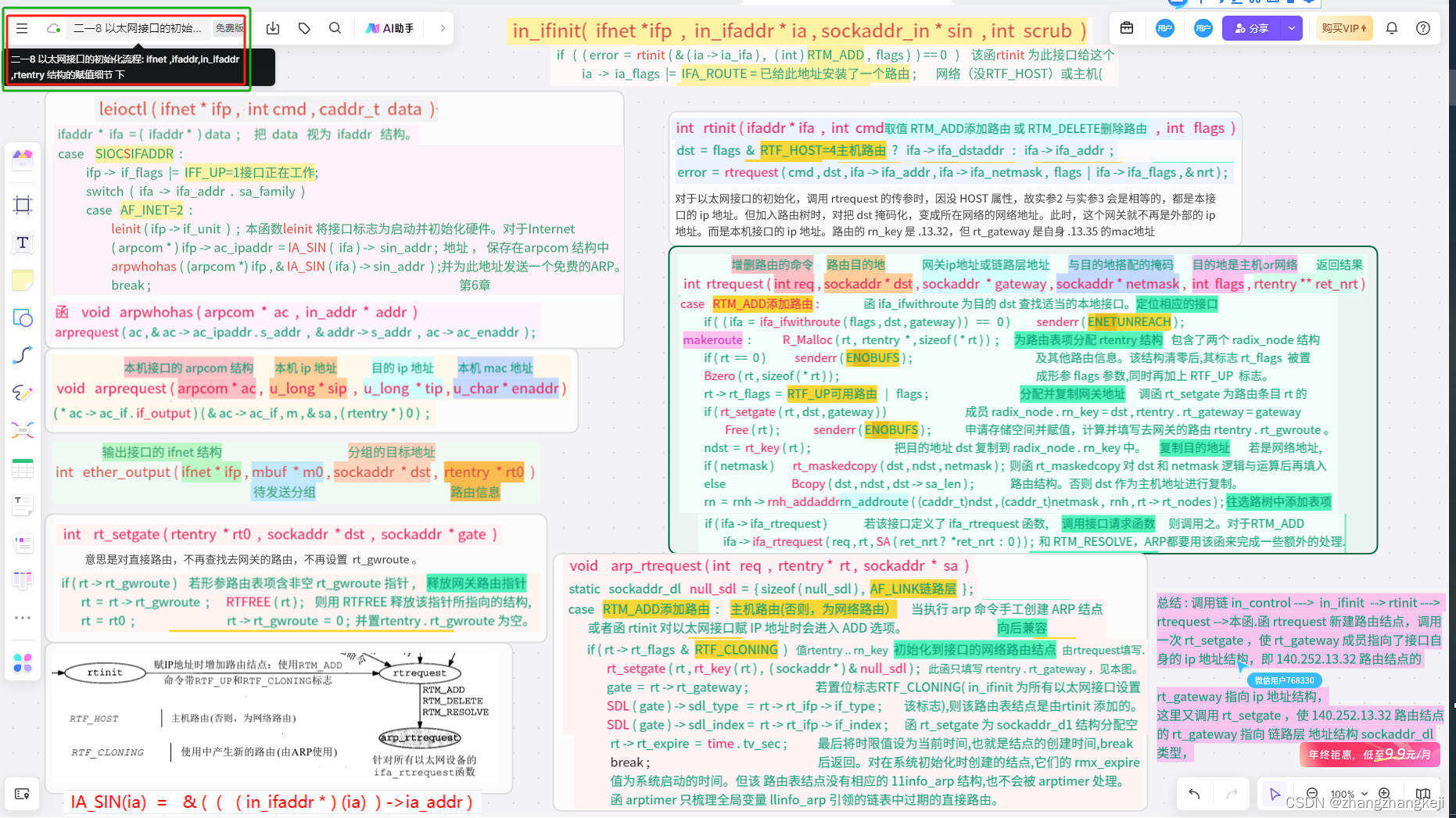Click 购买VIP button

pyautogui.click(x=1344, y=28)
